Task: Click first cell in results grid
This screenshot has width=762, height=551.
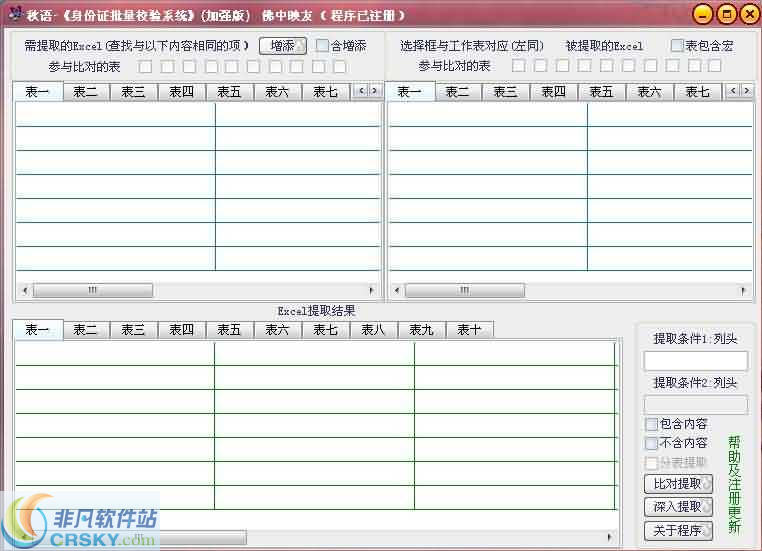Action: tap(115, 354)
